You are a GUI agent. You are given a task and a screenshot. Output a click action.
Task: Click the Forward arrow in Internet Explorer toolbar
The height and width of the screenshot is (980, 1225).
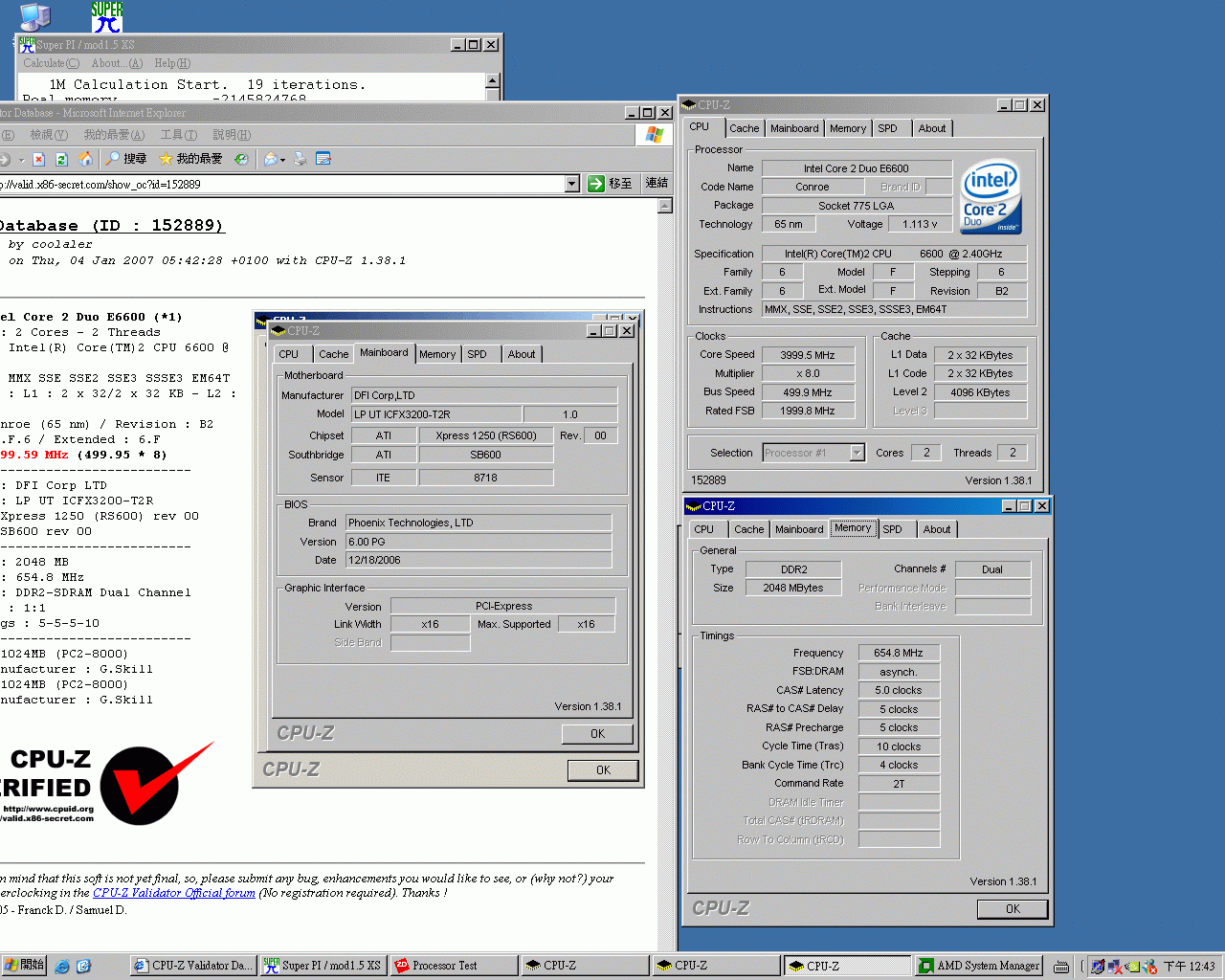point(5,159)
